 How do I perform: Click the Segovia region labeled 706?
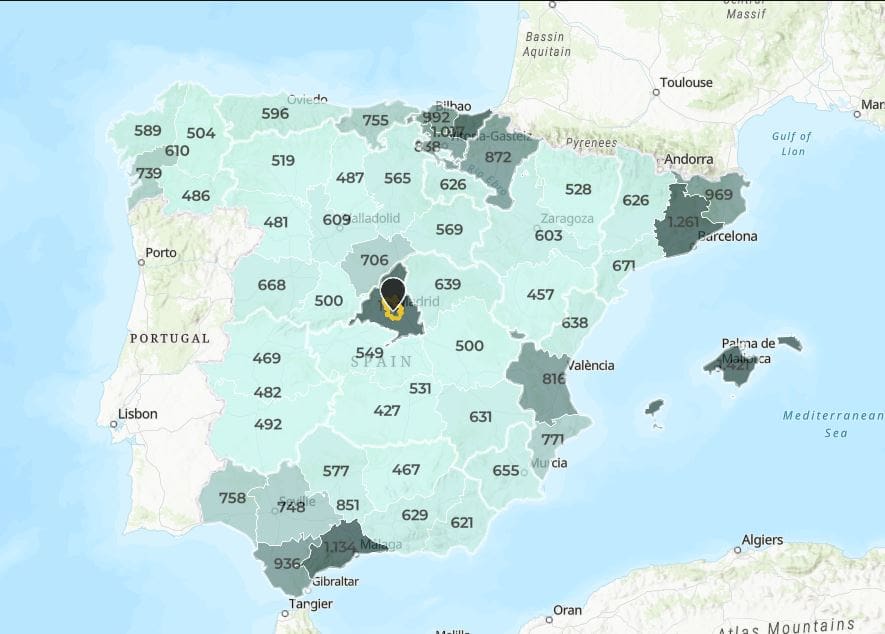tap(374, 261)
